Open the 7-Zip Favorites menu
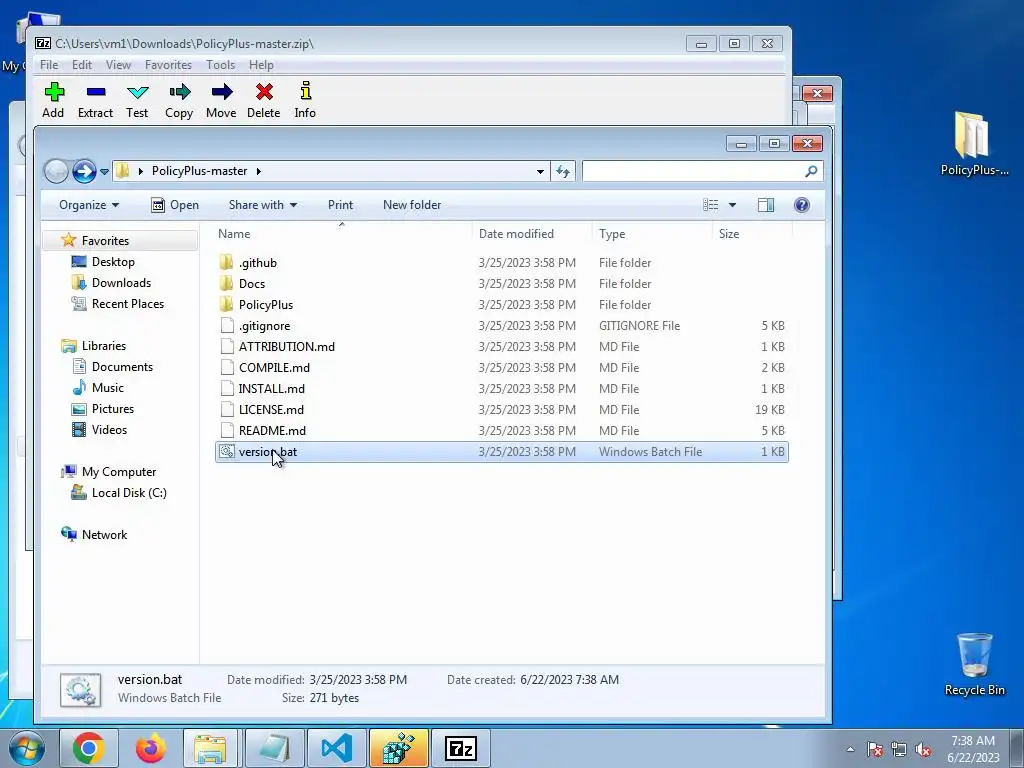This screenshot has height=768, width=1024. [168, 65]
